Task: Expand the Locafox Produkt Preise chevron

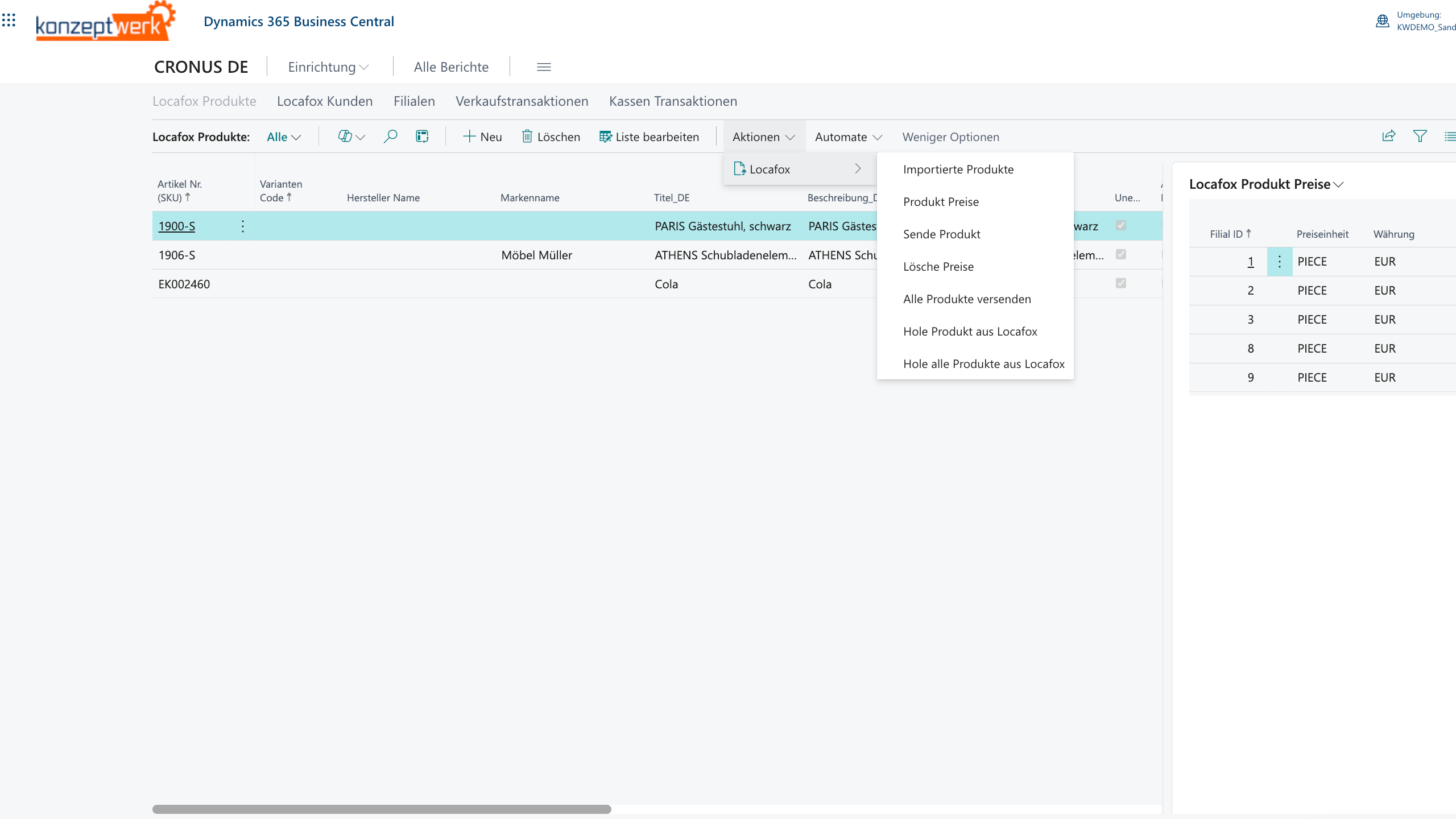Action: 1338,185
